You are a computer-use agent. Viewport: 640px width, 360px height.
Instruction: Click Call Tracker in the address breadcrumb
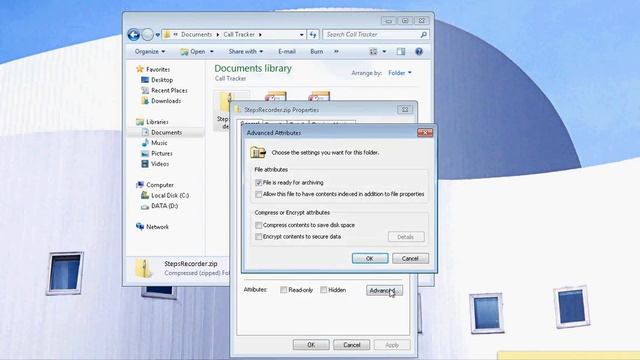click(x=239, y=35)
